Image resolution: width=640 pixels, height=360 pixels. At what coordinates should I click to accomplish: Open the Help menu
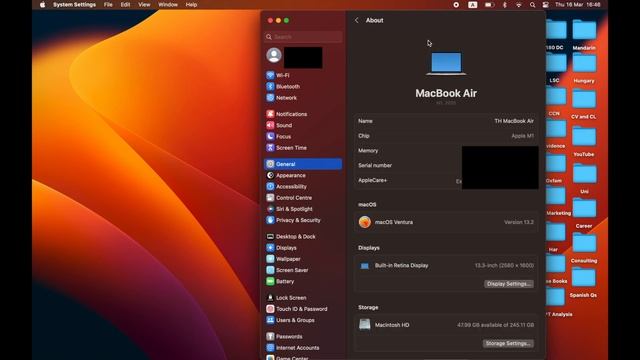point(191,5)
